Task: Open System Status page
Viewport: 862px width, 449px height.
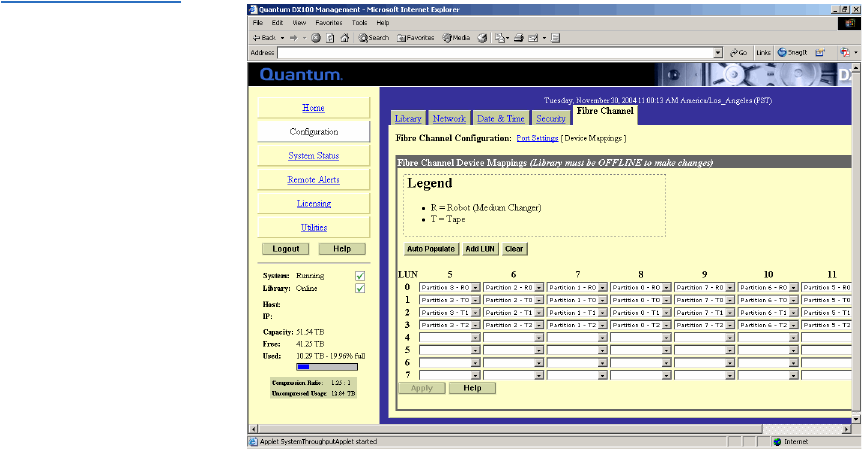Action: (x=313, y=156)
